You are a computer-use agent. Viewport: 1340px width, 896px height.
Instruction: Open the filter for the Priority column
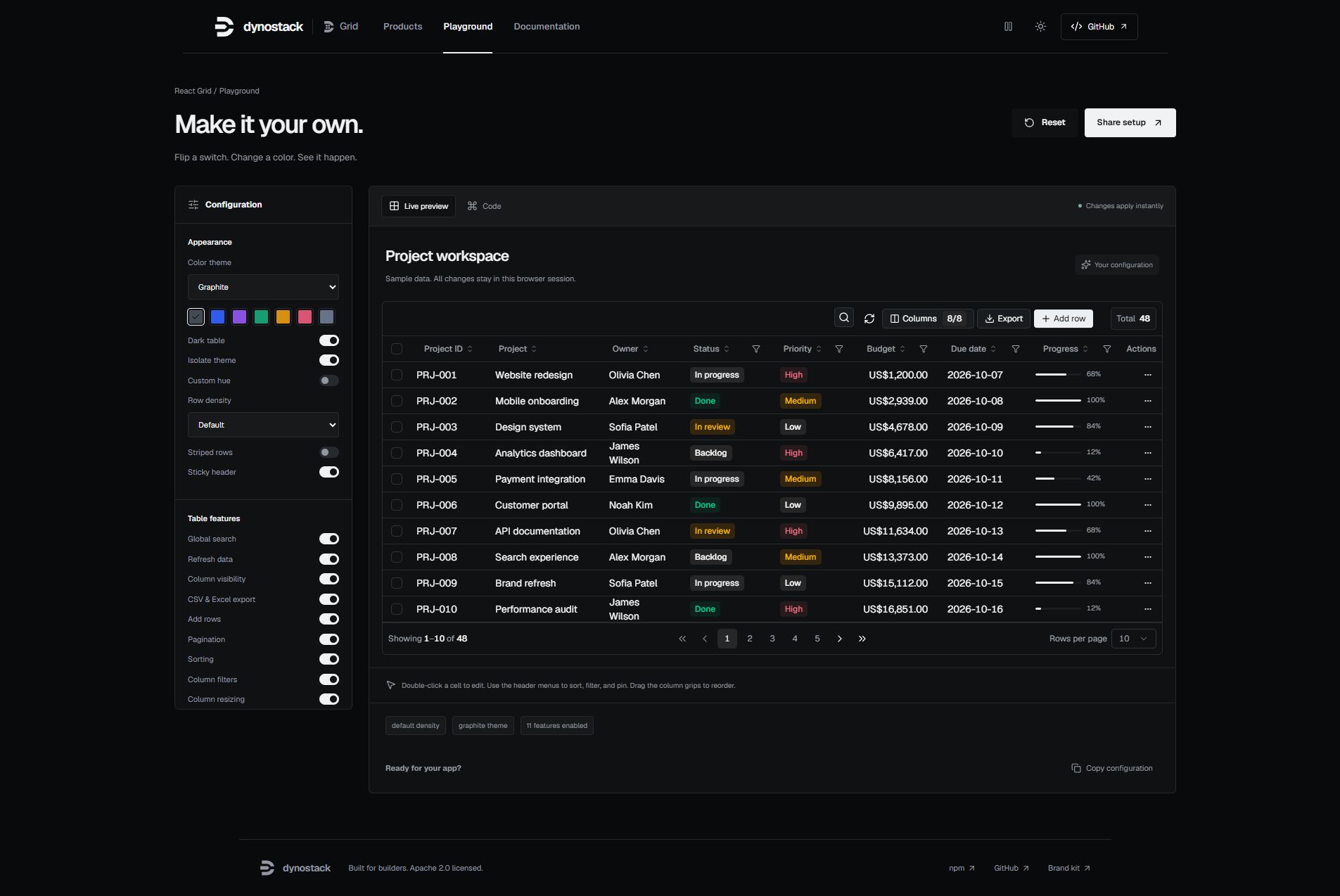pos(839,349)
